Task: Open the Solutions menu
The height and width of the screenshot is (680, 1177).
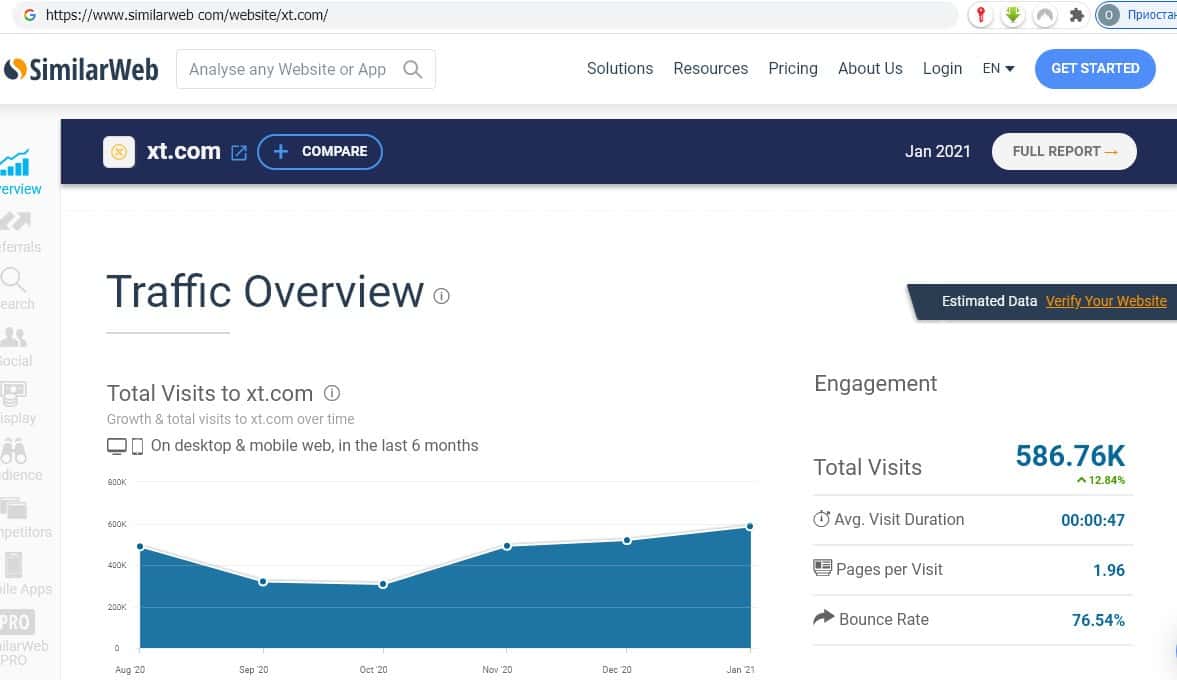Action: click(x=619, y=68)
